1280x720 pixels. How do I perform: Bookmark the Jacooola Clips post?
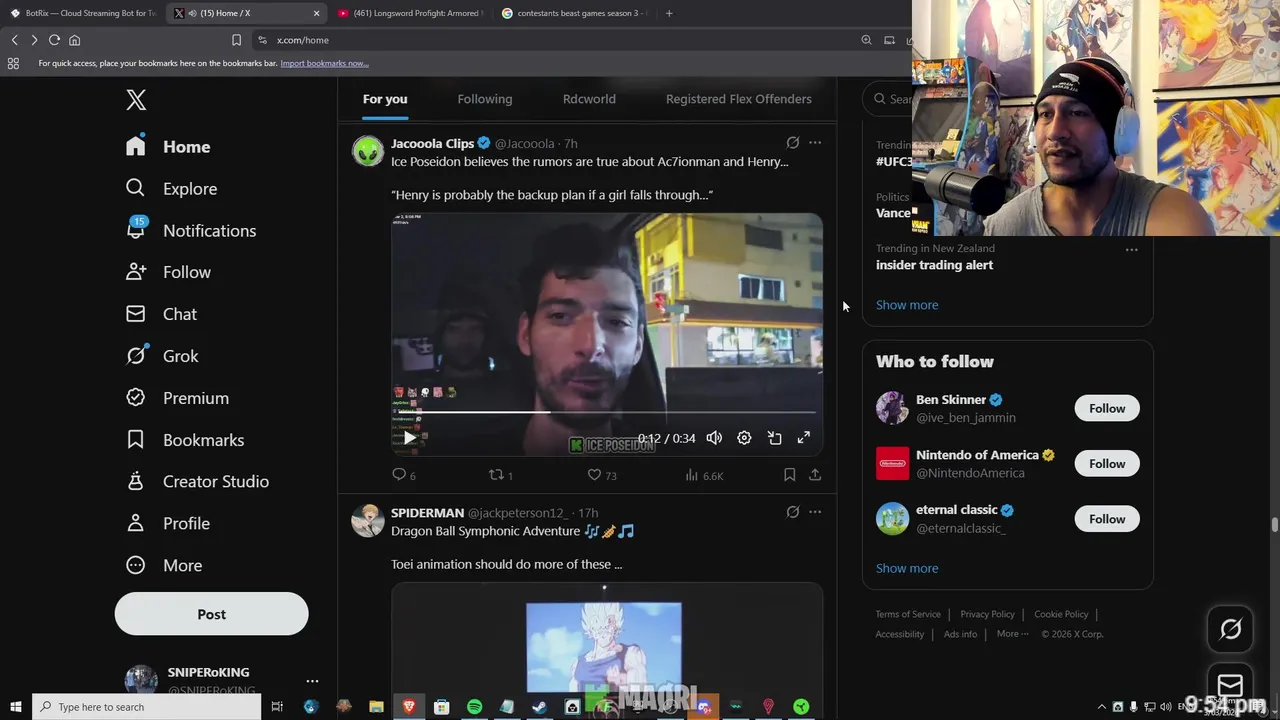tap(789, 475)
